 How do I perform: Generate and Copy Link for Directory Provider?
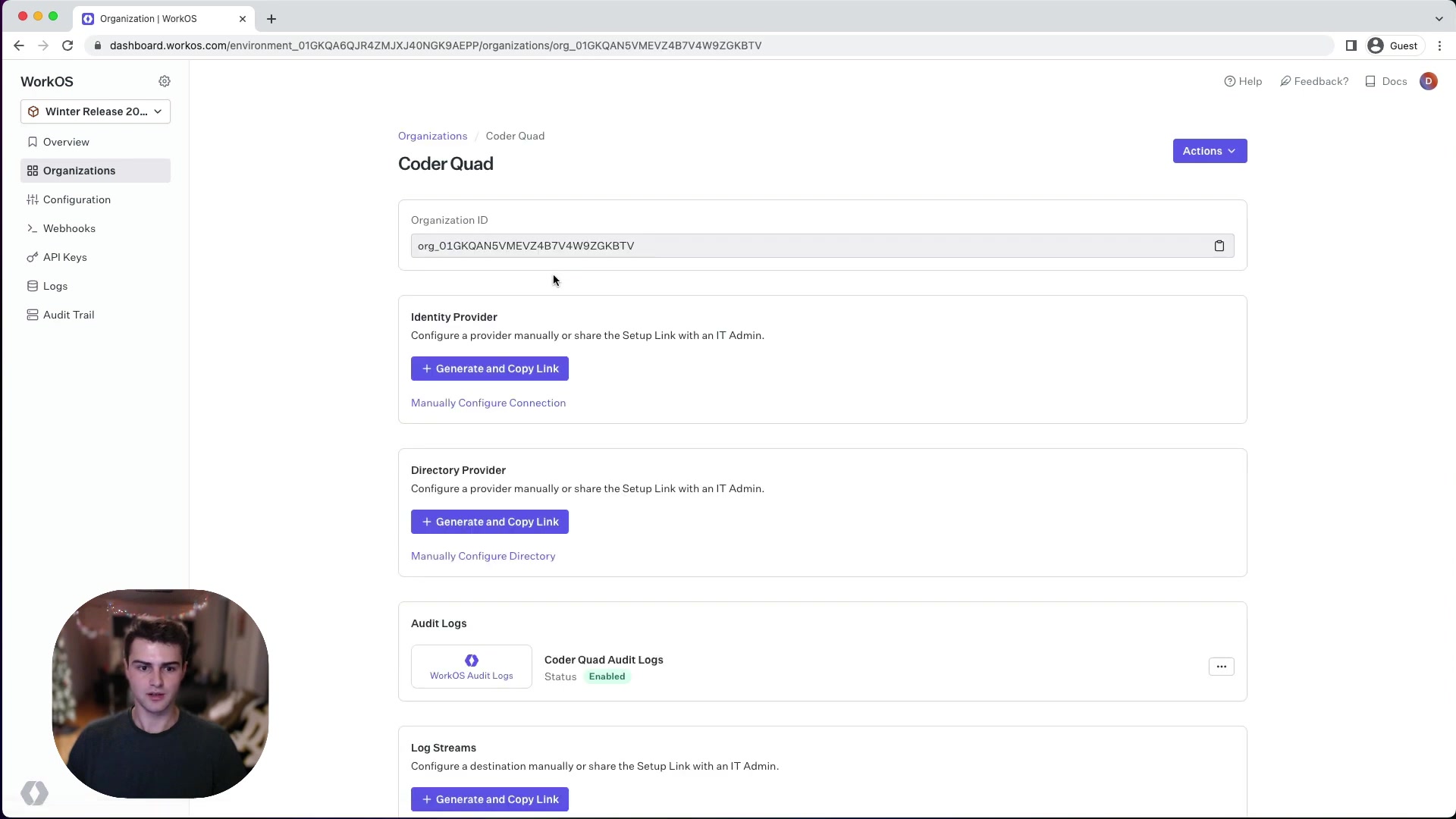point(489,522)
